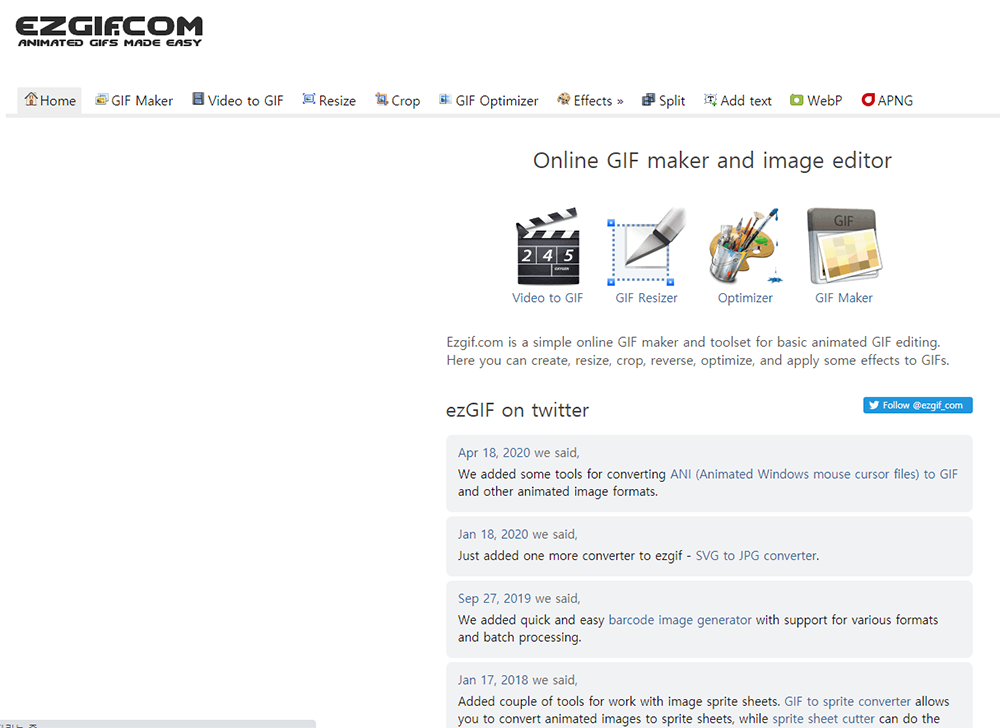Click the GIF Resizer text link
This screenshot has width=1000, height=728.
tap(646, 298)
